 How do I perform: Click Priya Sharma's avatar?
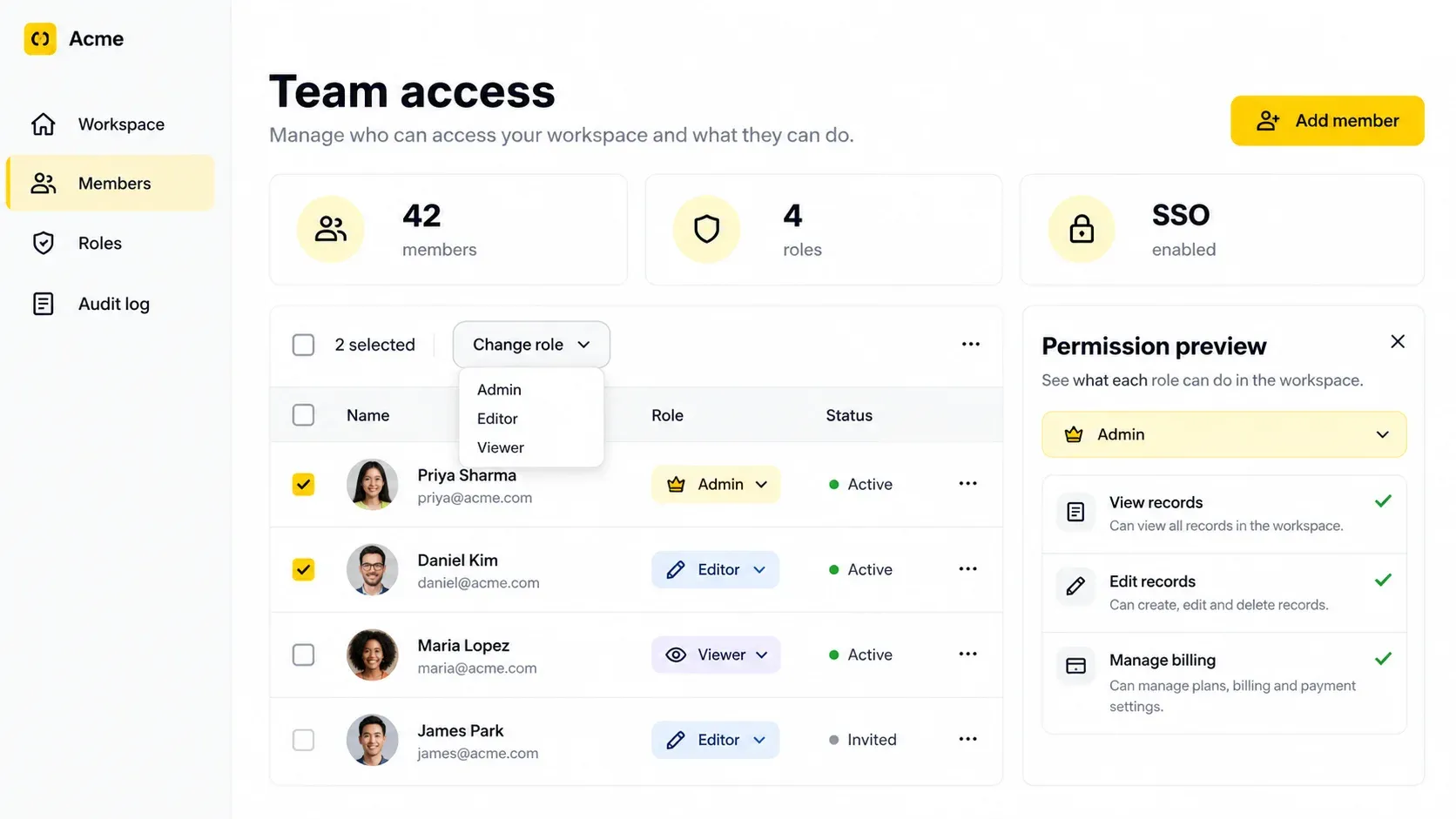(x=373, y=485)
